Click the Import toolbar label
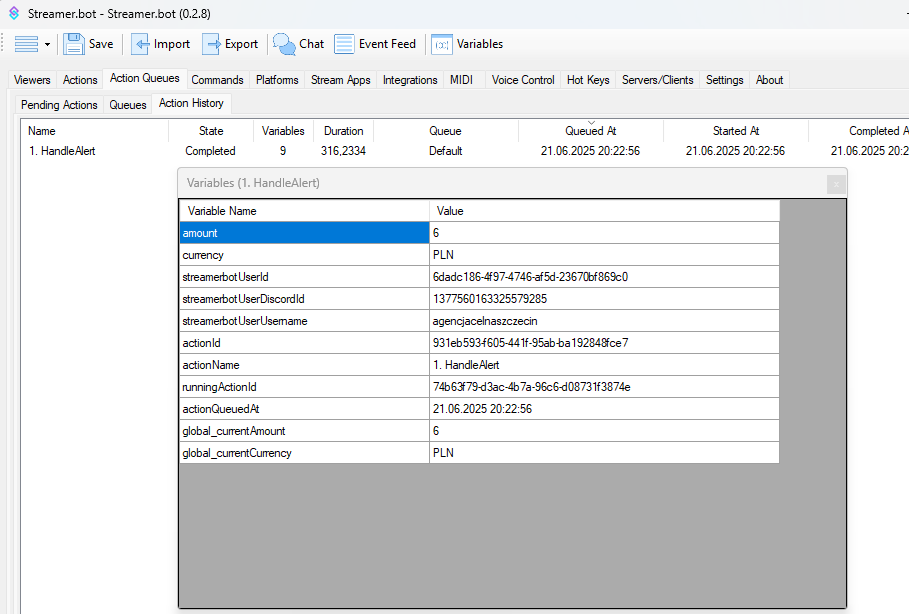909x614 pixels. [172, 44]
